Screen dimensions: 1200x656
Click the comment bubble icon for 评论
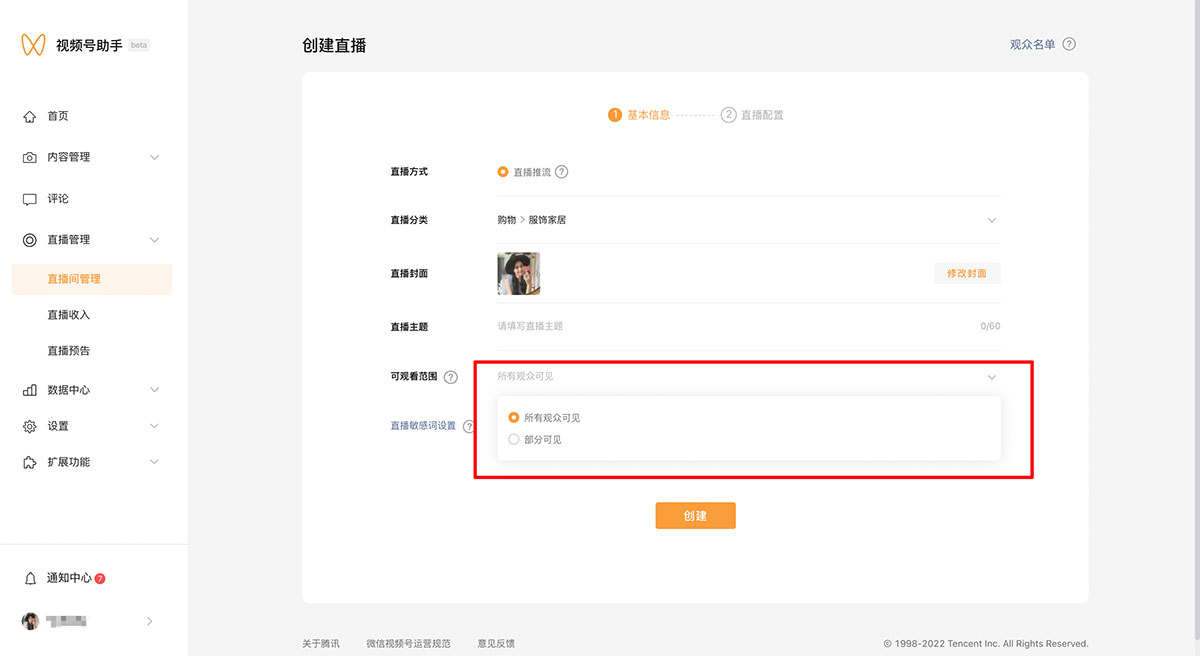pyautogui.click(x=30, y=199)
